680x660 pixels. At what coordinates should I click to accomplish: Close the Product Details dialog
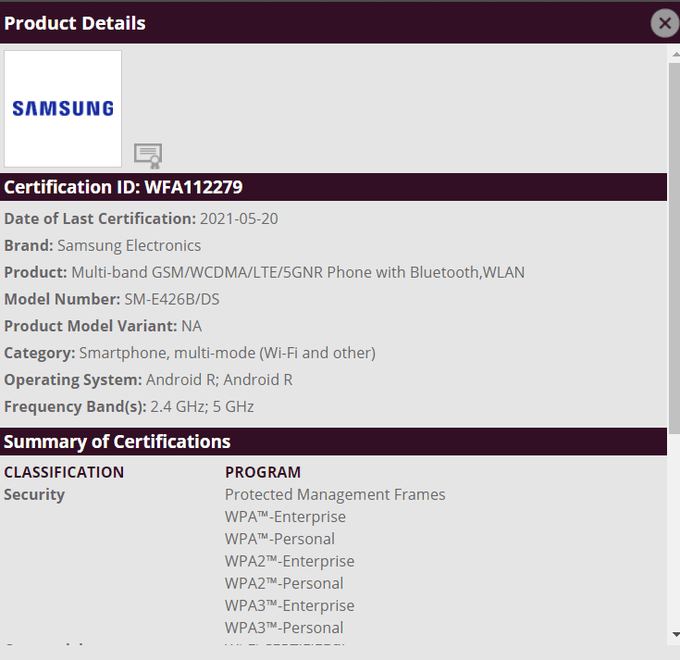pos(664,23)
